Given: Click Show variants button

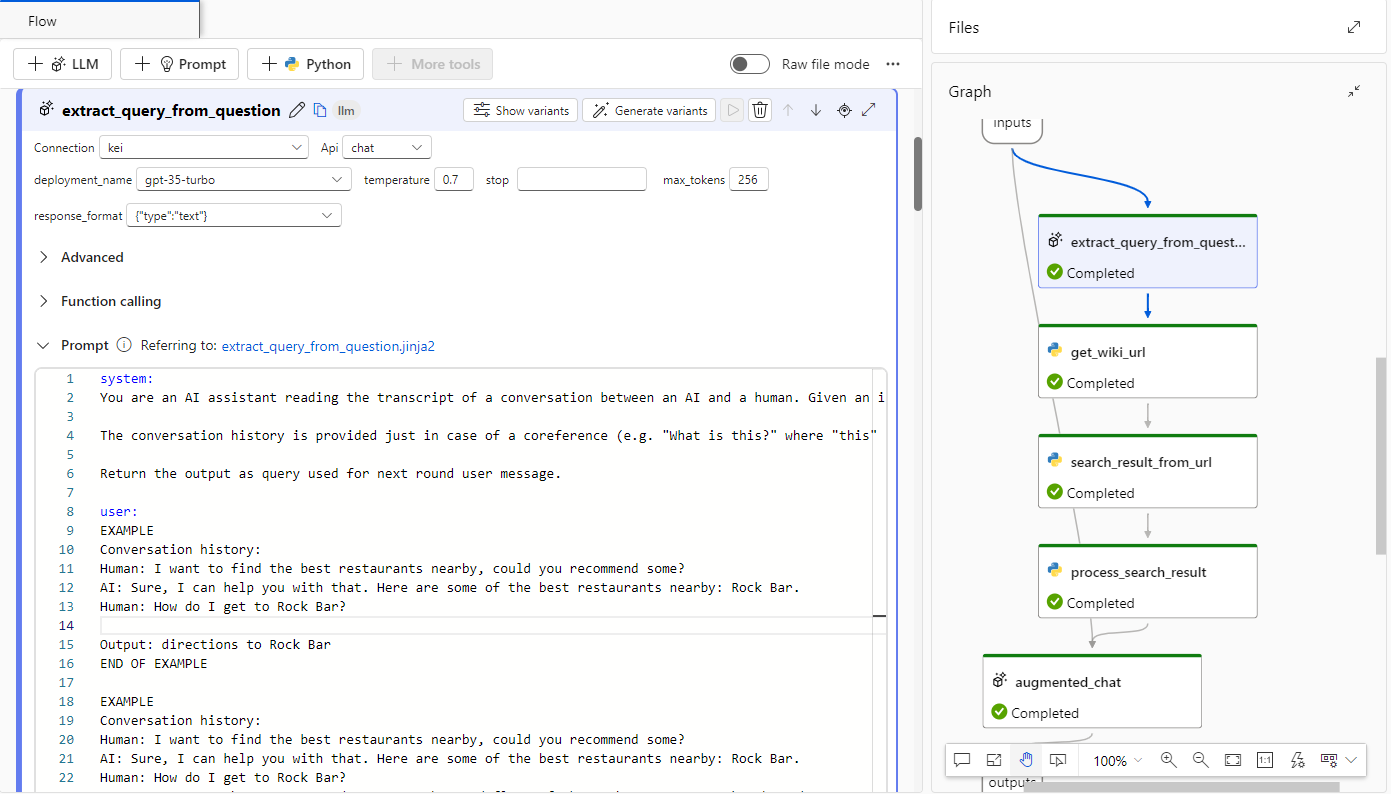Looking at the screenshot, I should click(x=521, y=110).
